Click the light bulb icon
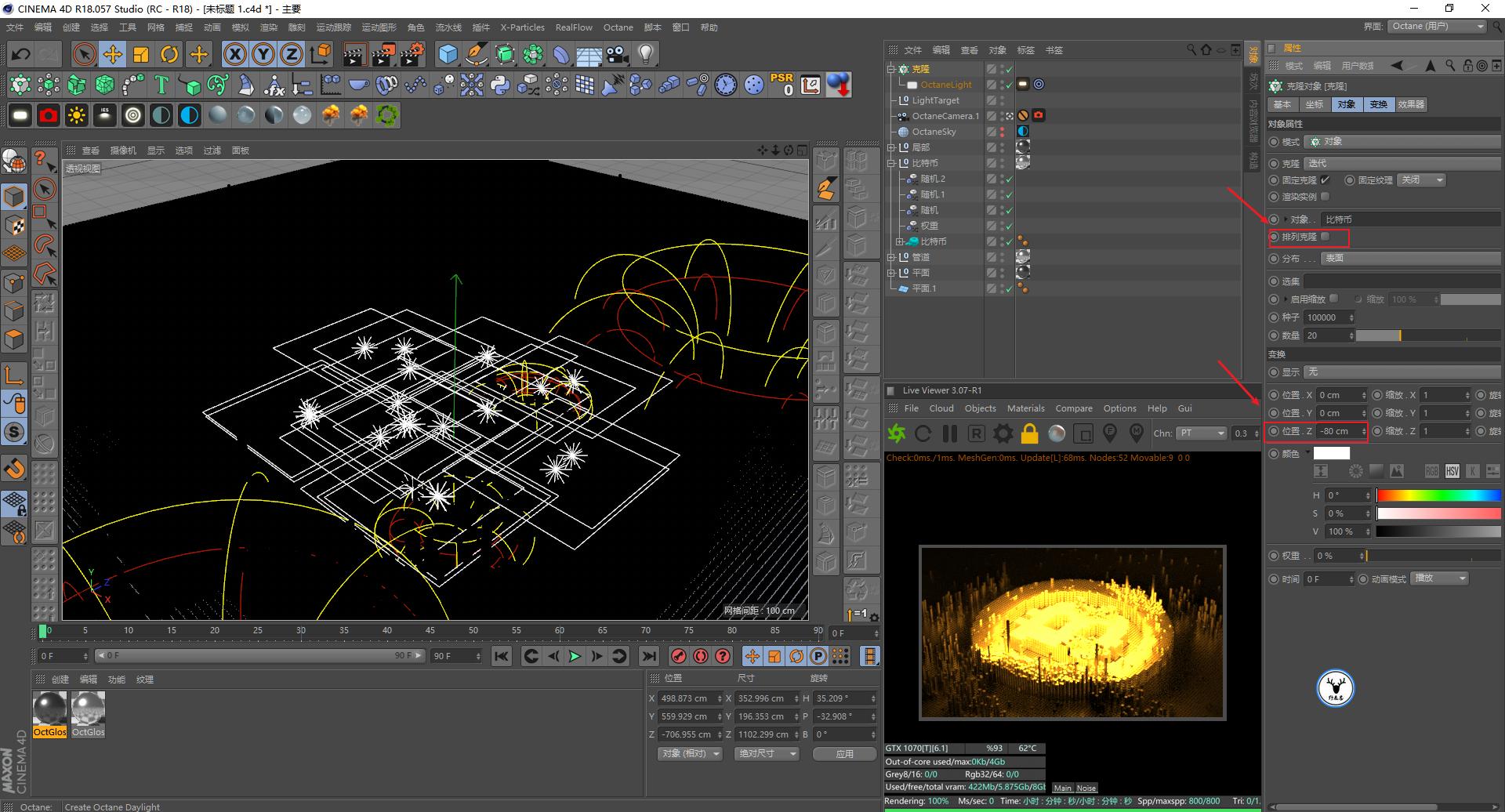This screenshot has height=812, width=1505. 646,55
